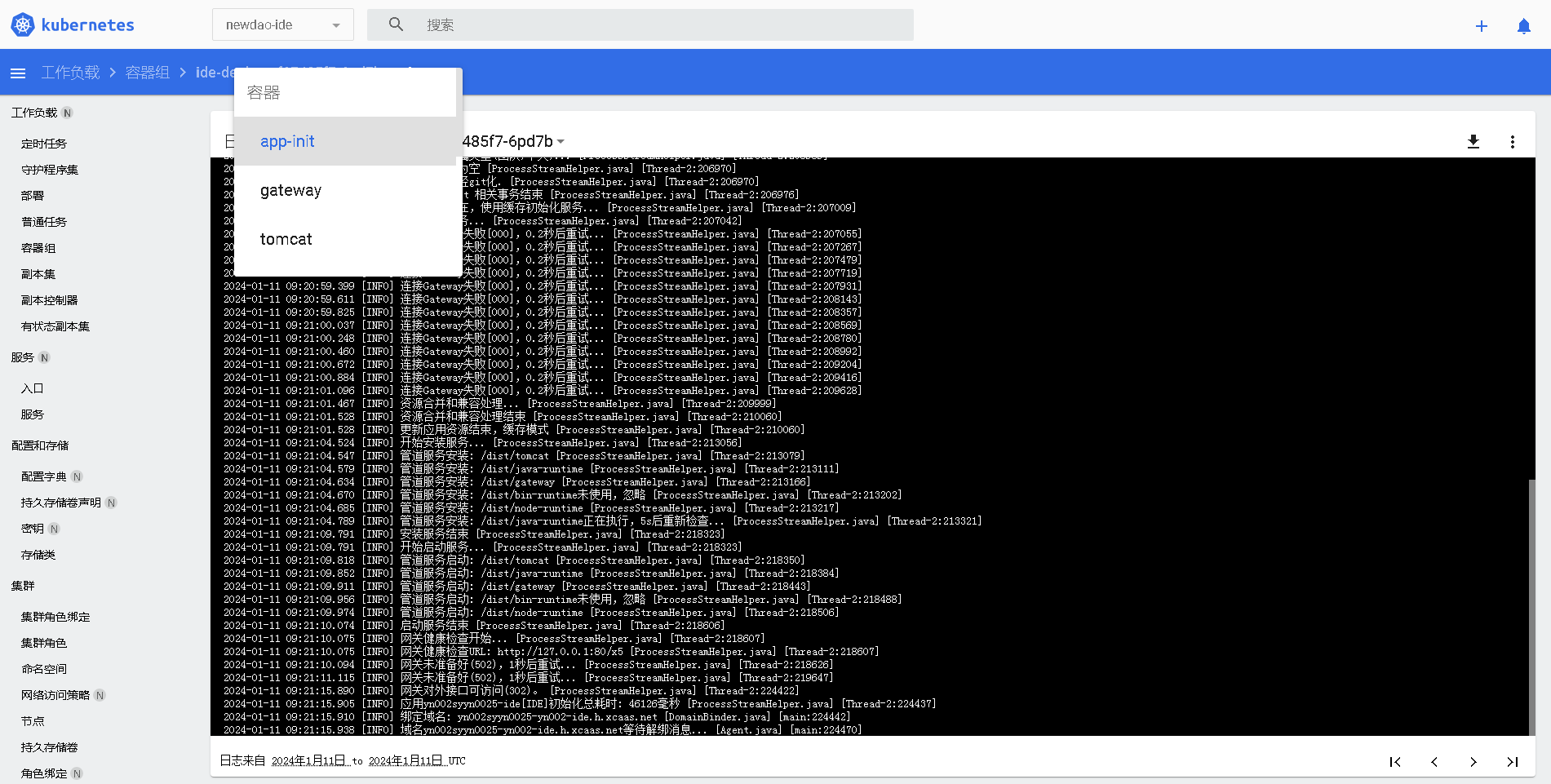Open 角色绑定 in sidebar
1551x784 pixels.
pos(44,773)
